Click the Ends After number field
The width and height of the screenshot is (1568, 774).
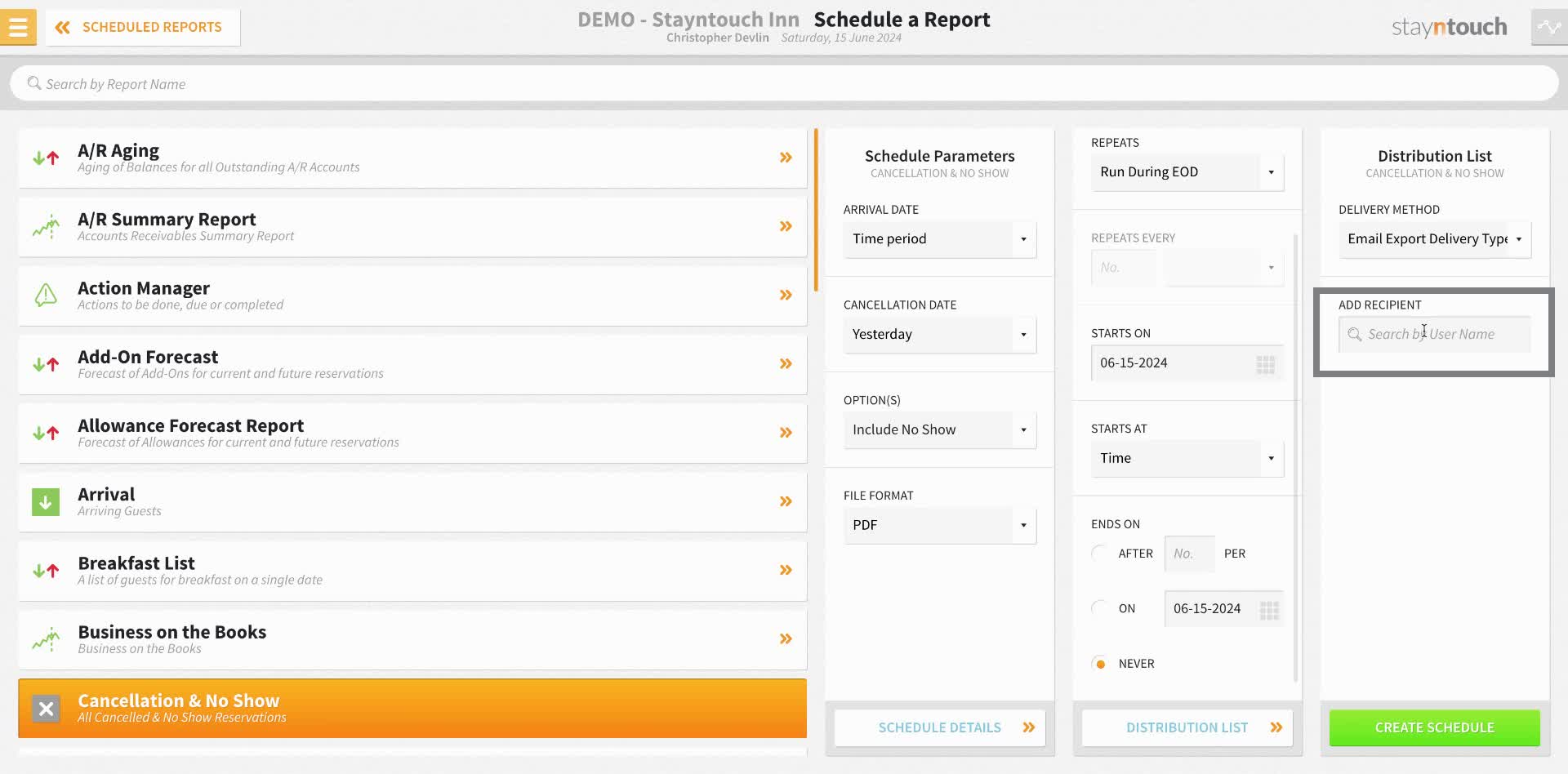tap(1189, 554)
